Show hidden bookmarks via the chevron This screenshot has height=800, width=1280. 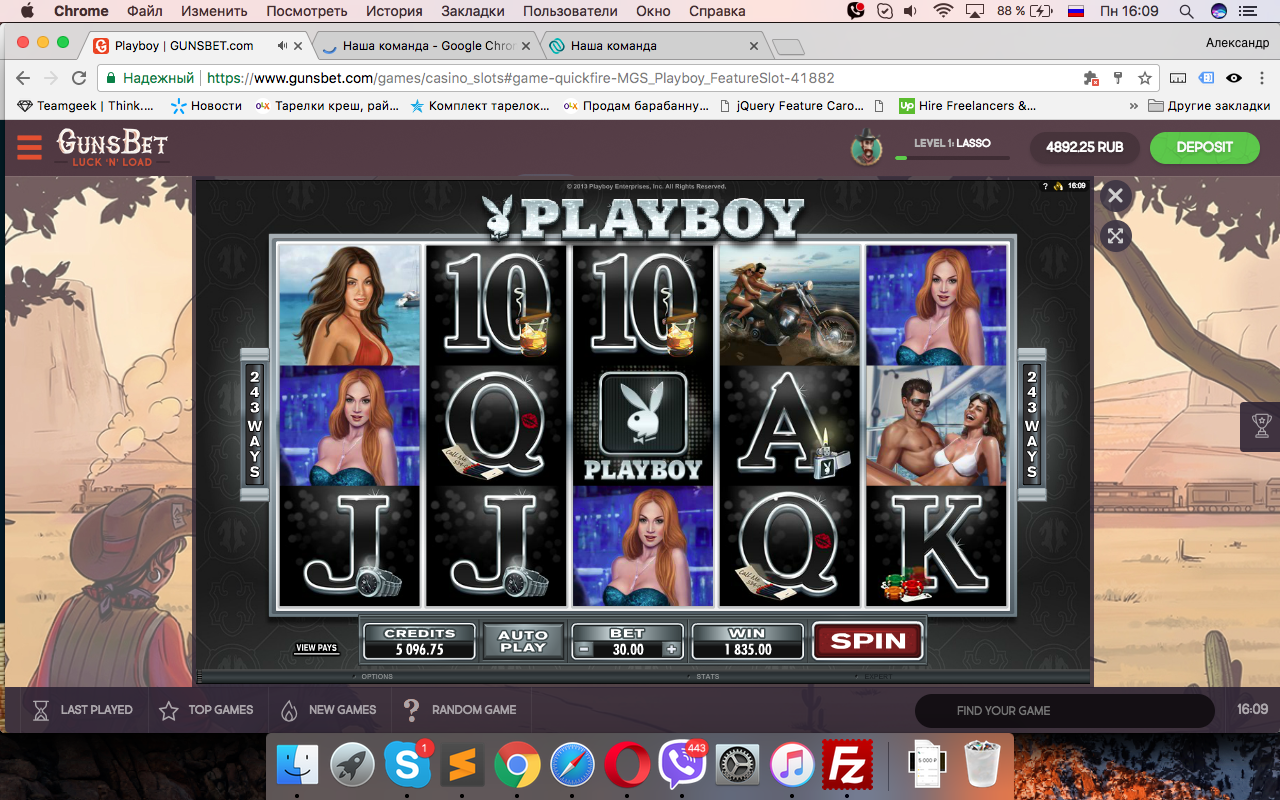coord(1133,106)
